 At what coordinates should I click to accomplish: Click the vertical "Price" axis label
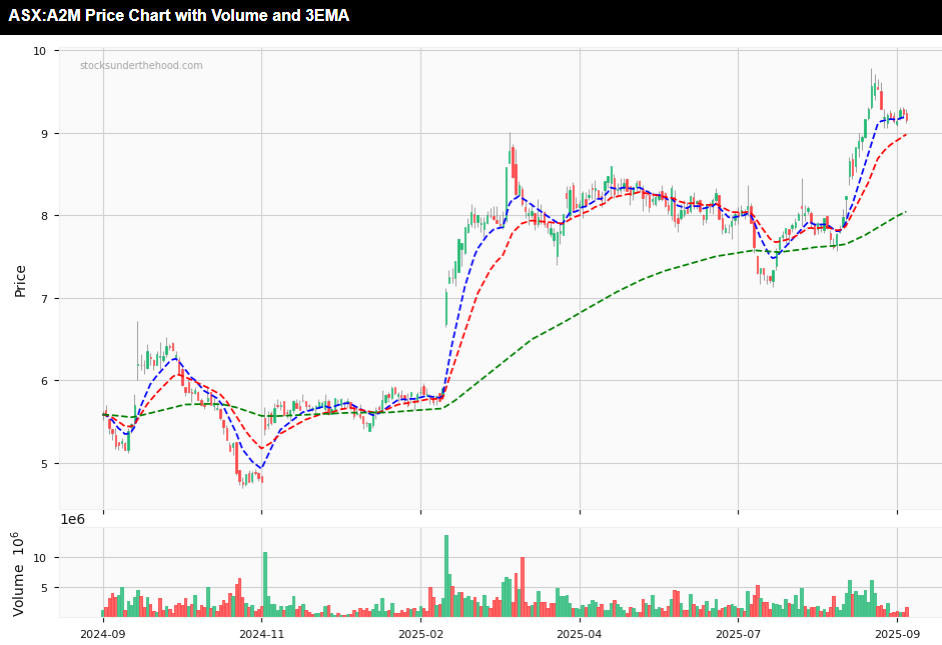[20, 281]
